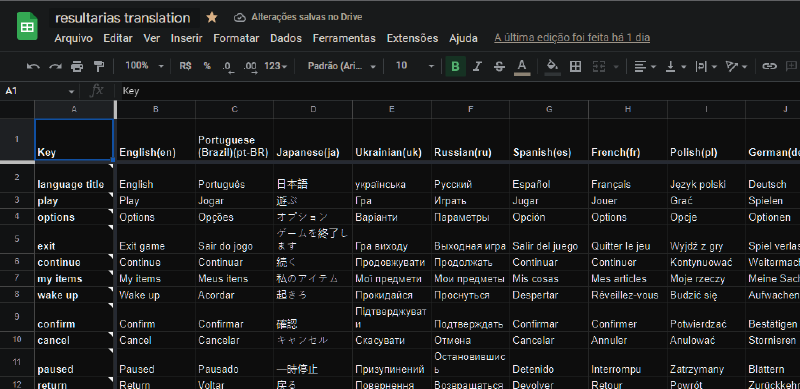
Task: Open the Ver menu
Action: [152, 38]
